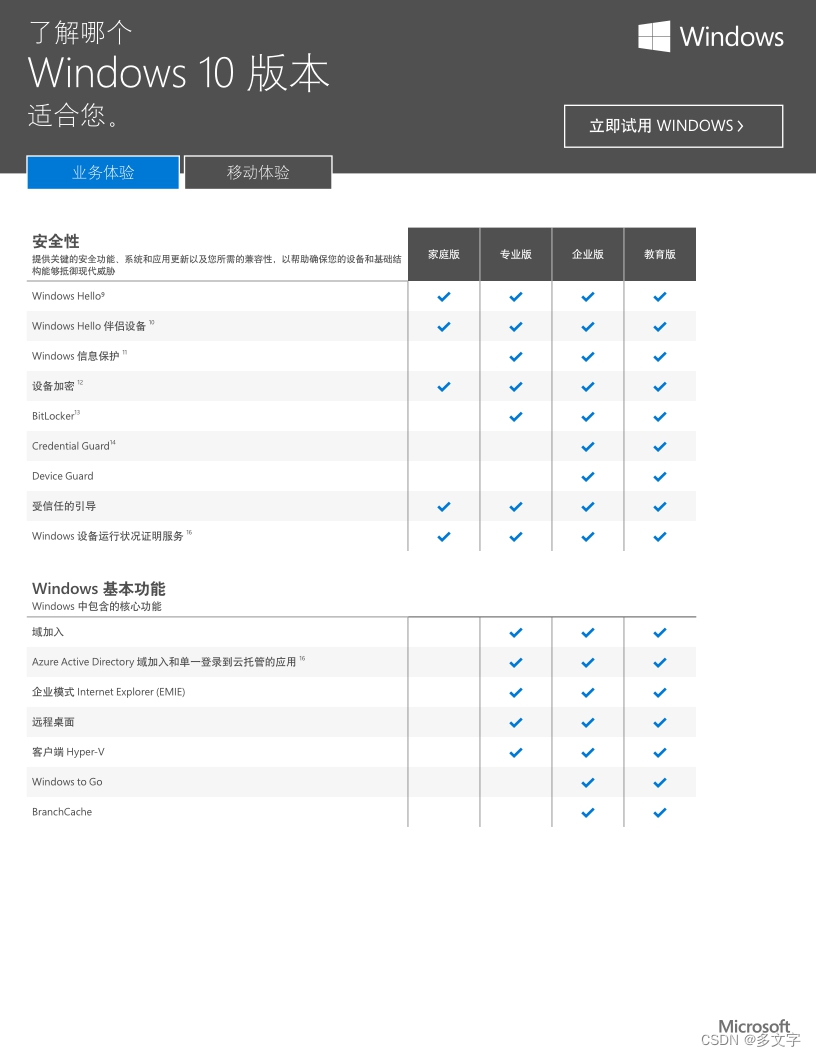Click 客户端 Hyper-V checkmark under 专业版
The image size is (816, 1056).
pyautogui.click(x=516, y=752)
